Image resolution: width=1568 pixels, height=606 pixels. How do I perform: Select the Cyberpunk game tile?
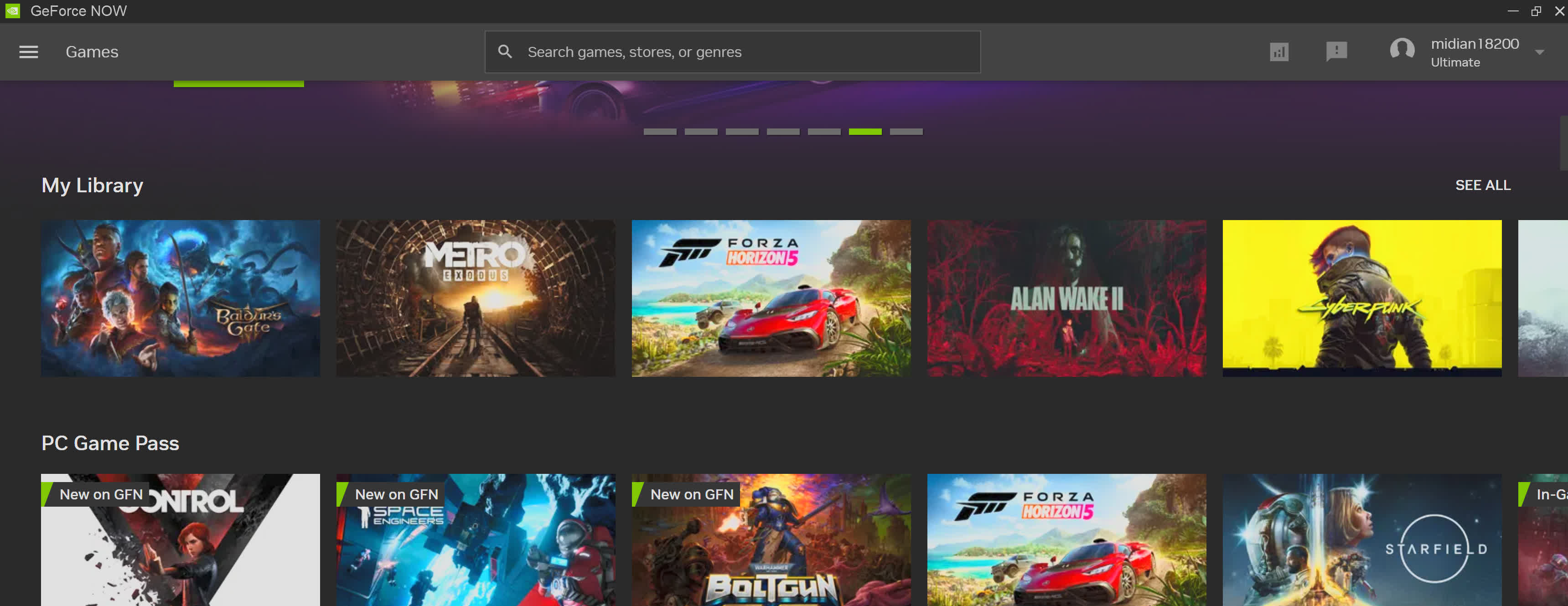[x=1361, y=298]
